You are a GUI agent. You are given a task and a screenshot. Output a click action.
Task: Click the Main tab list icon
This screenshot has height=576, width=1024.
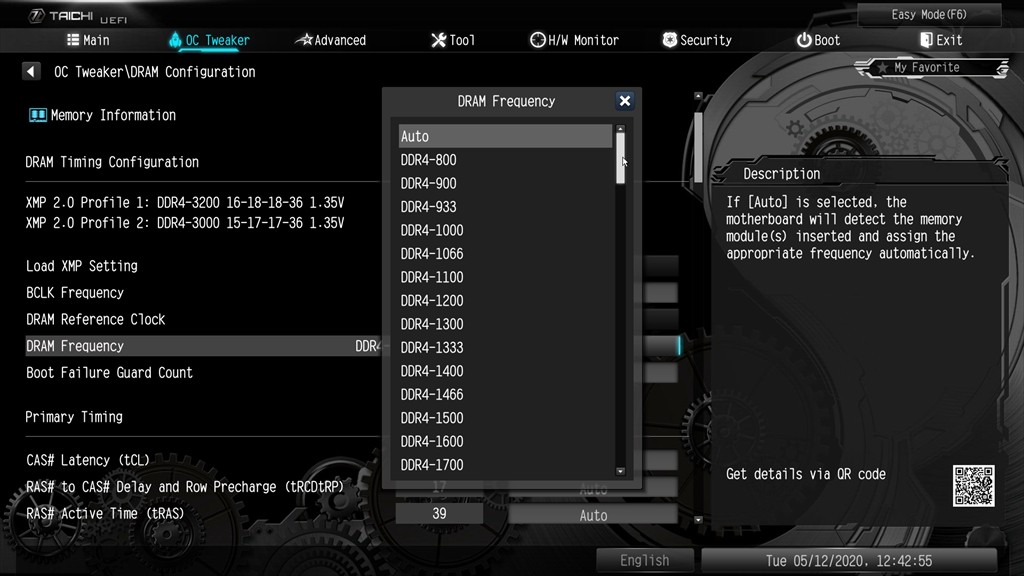click(72, 40)
